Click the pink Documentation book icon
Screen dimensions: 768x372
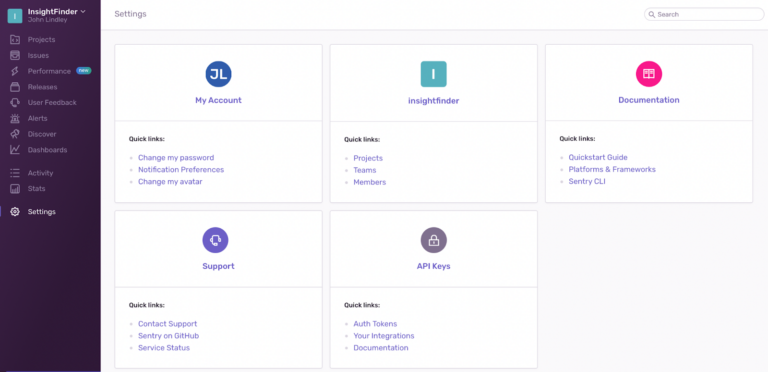[x=649, y=74]
